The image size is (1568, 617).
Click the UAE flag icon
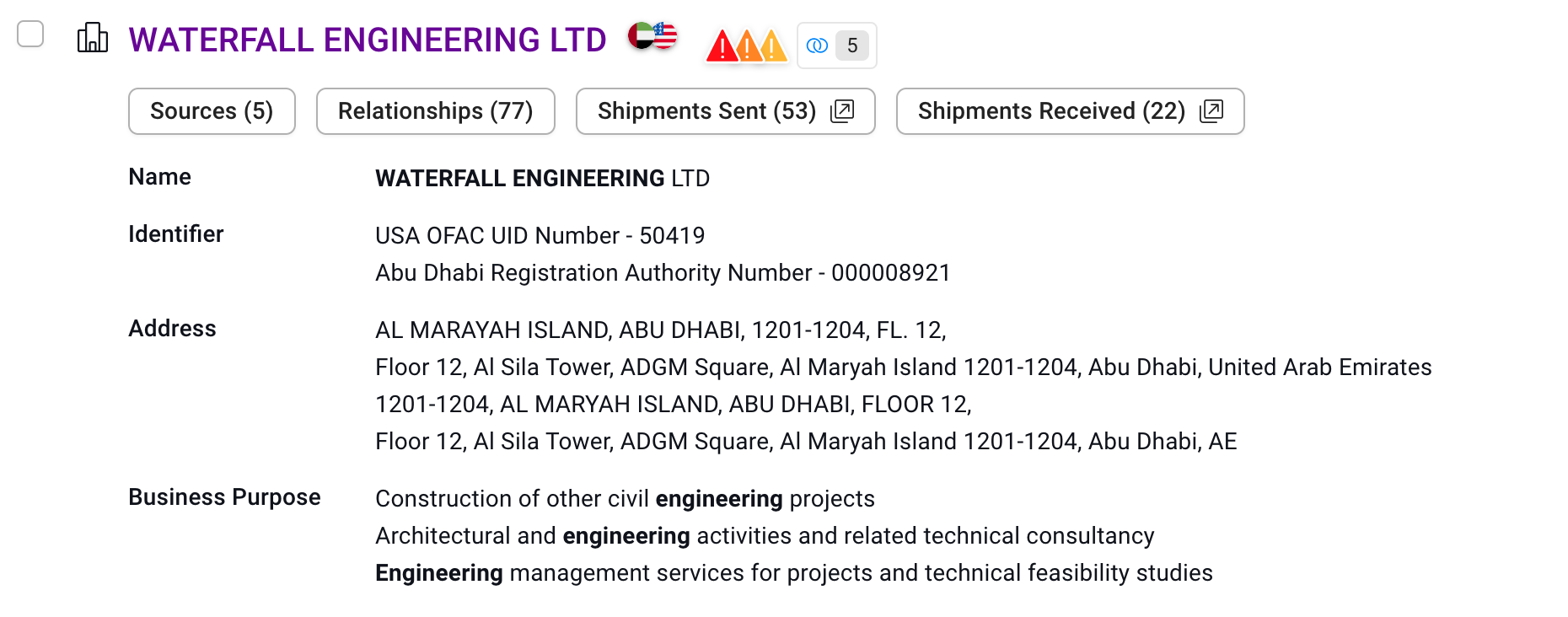pyautogui.click(x=641, y=36)
